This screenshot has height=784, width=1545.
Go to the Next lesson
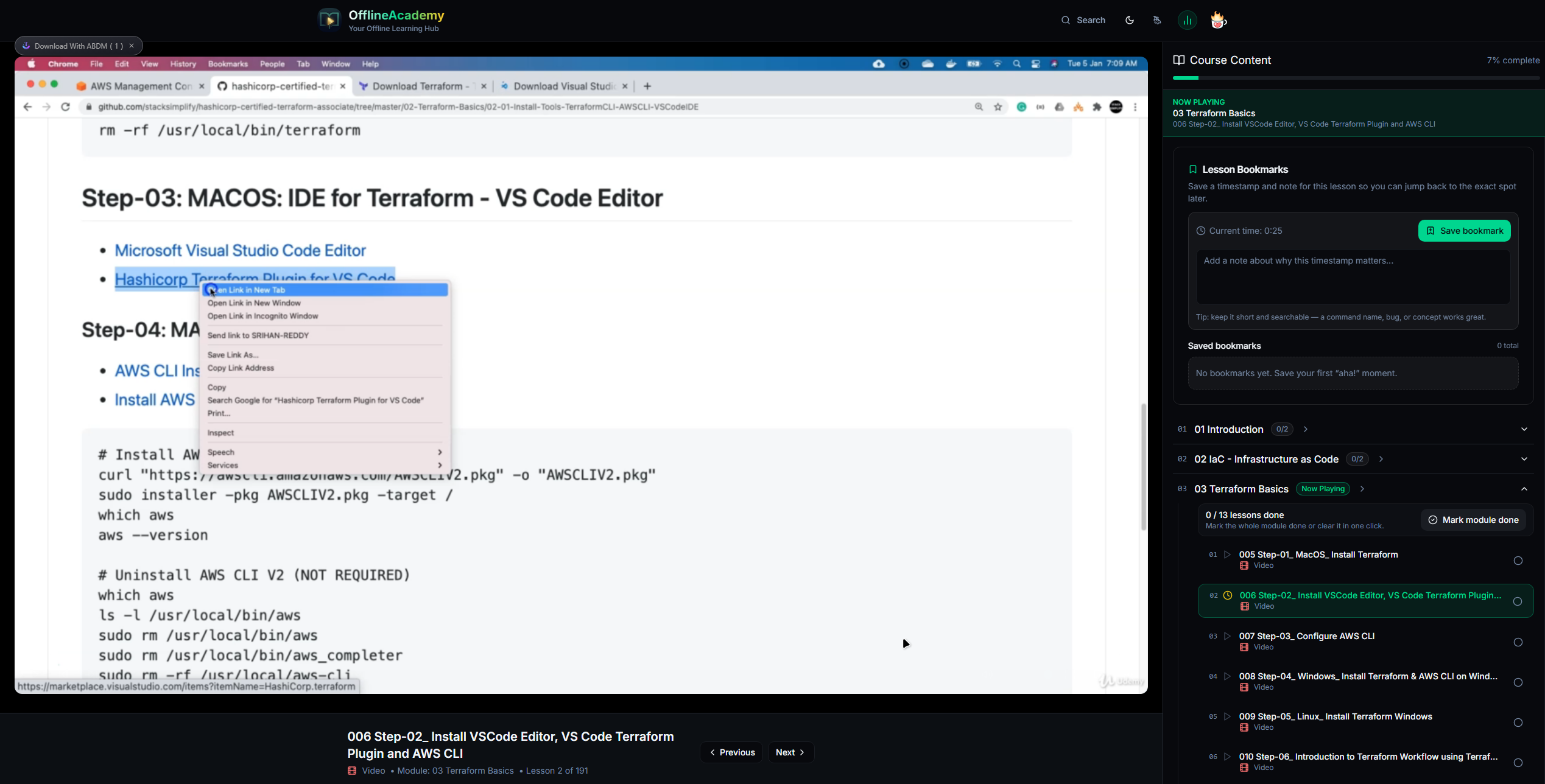[x=790, y=752]
